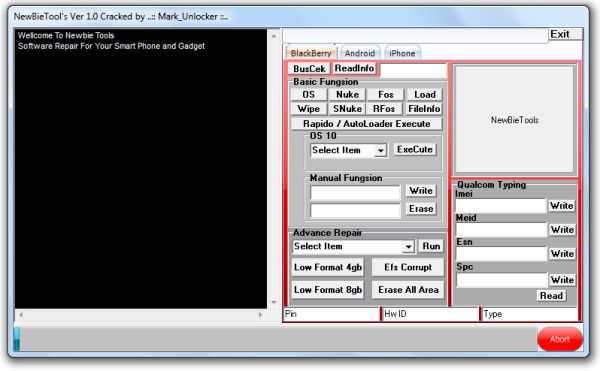Click the RFos button

[x=384, y=109]
